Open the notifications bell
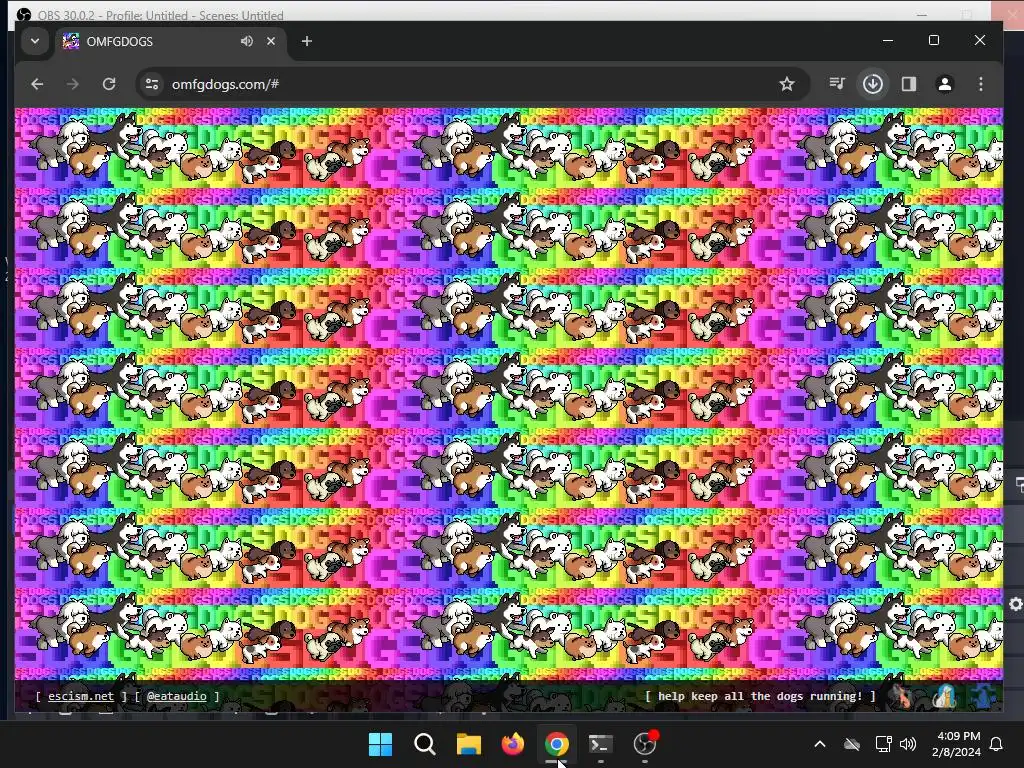This screenshot has height=768, width=1024. click(997, 744)
